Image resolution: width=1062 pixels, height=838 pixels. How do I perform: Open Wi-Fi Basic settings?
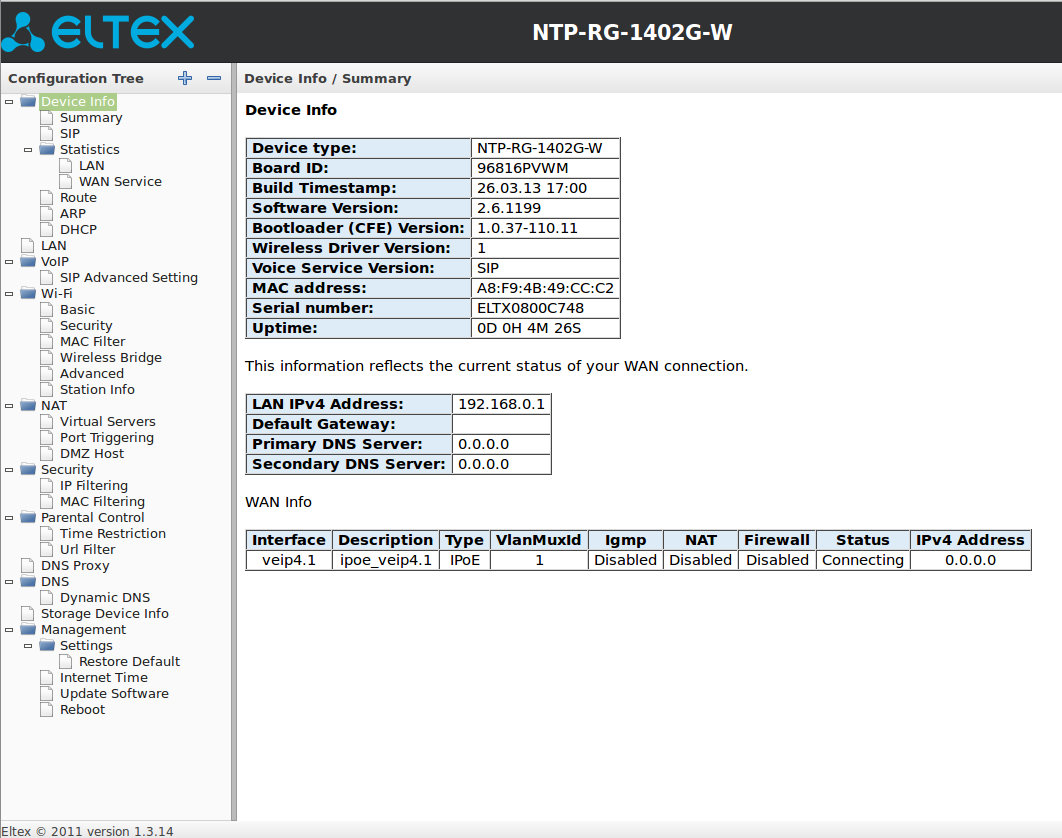[77, 310]
